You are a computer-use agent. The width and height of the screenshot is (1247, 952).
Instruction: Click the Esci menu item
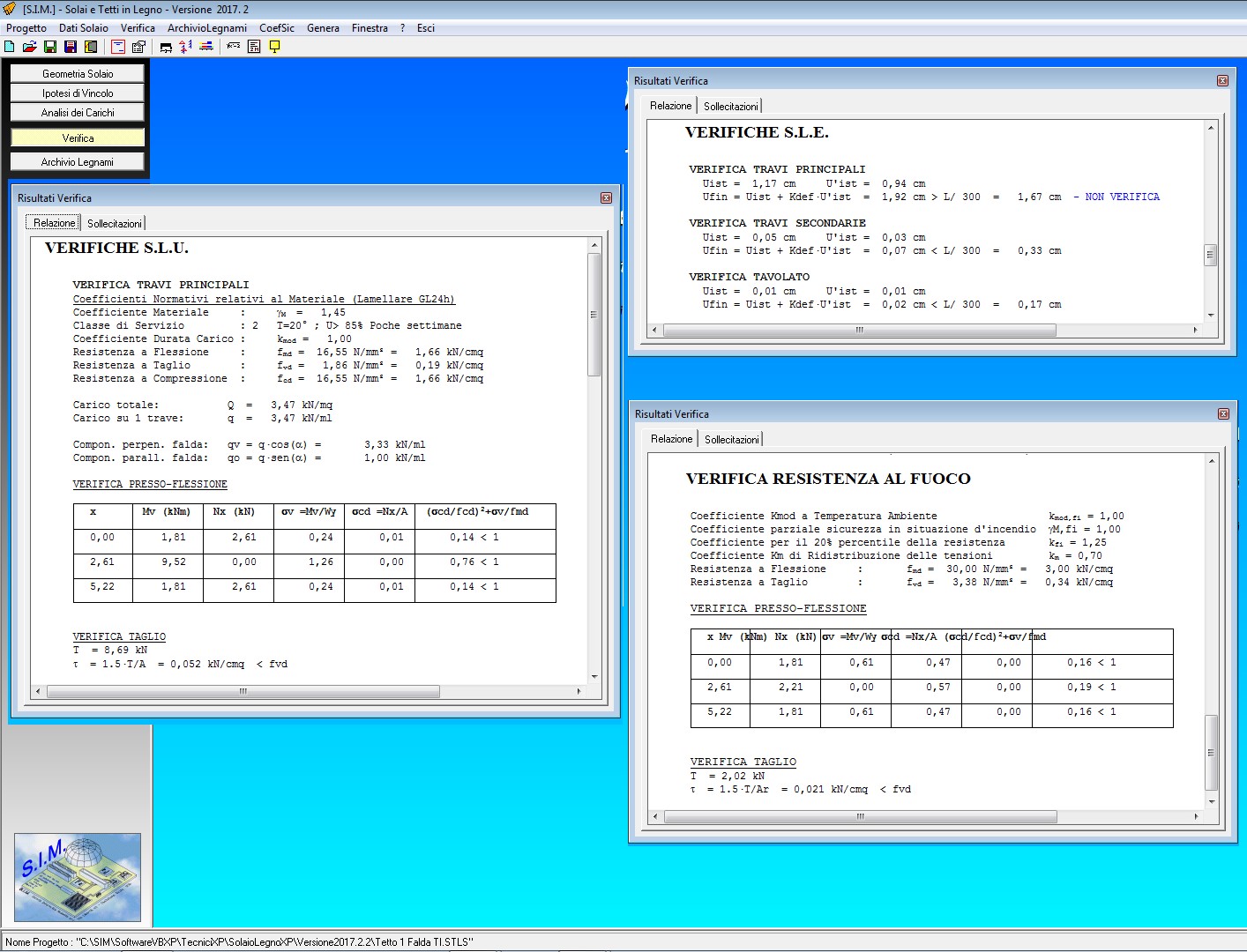point(426,28)
